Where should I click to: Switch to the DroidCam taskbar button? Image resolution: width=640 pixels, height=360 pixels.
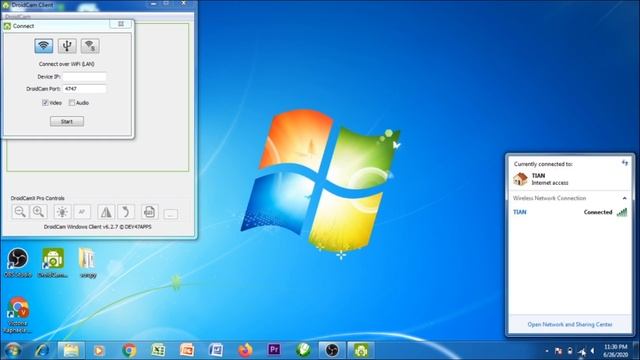point(361,350)
